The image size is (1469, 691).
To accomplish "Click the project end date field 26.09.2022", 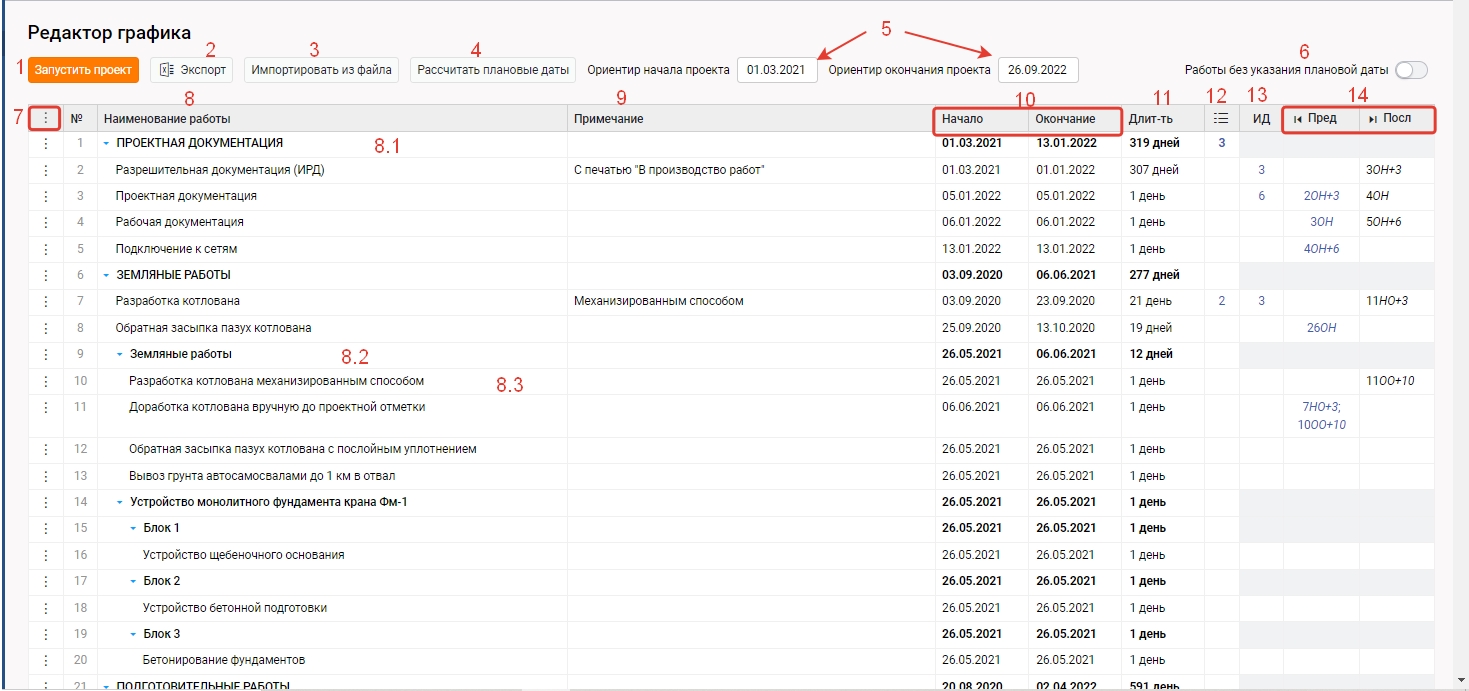I will coord(1037,70).
